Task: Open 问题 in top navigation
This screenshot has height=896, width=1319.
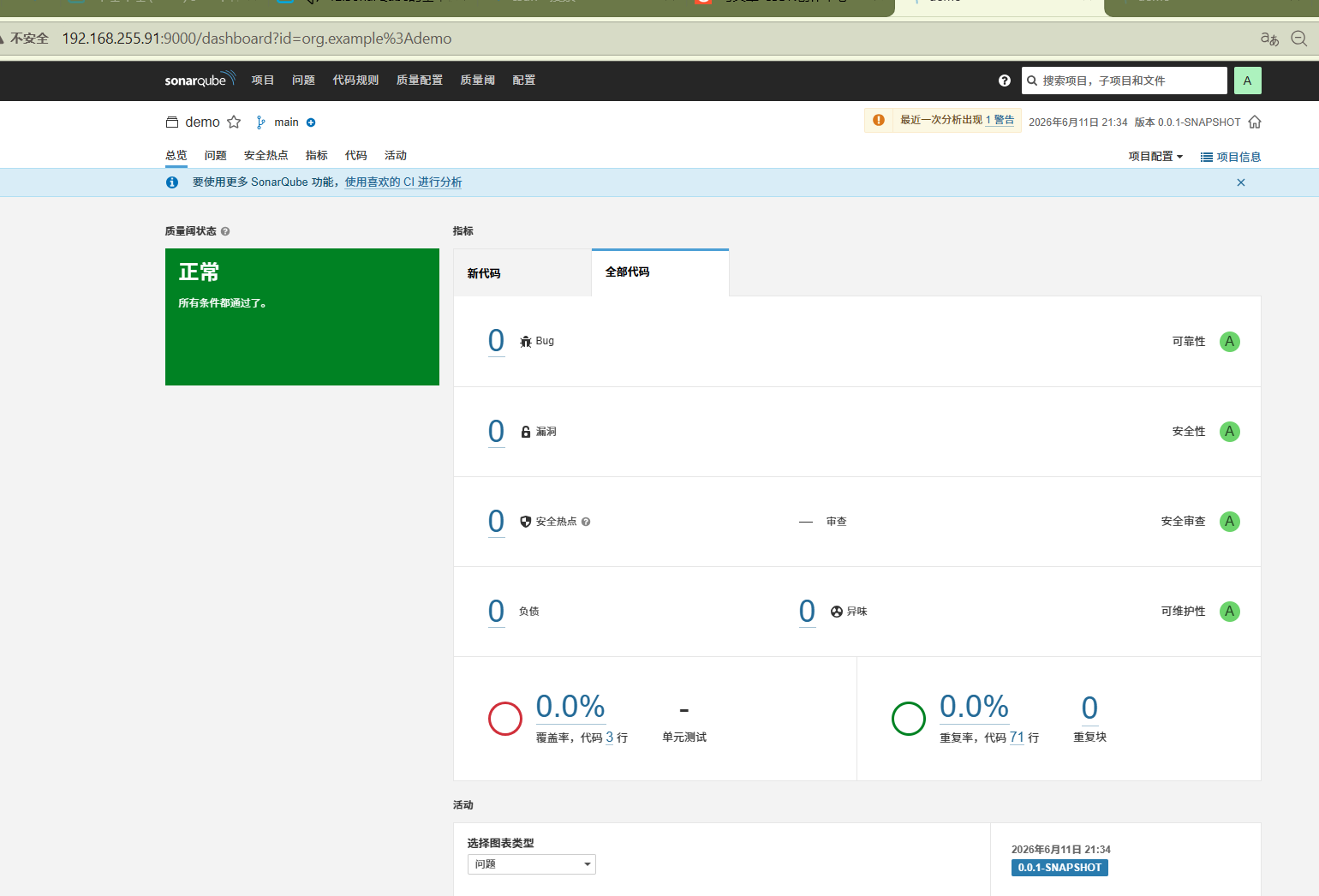Action: pos(303,81)
